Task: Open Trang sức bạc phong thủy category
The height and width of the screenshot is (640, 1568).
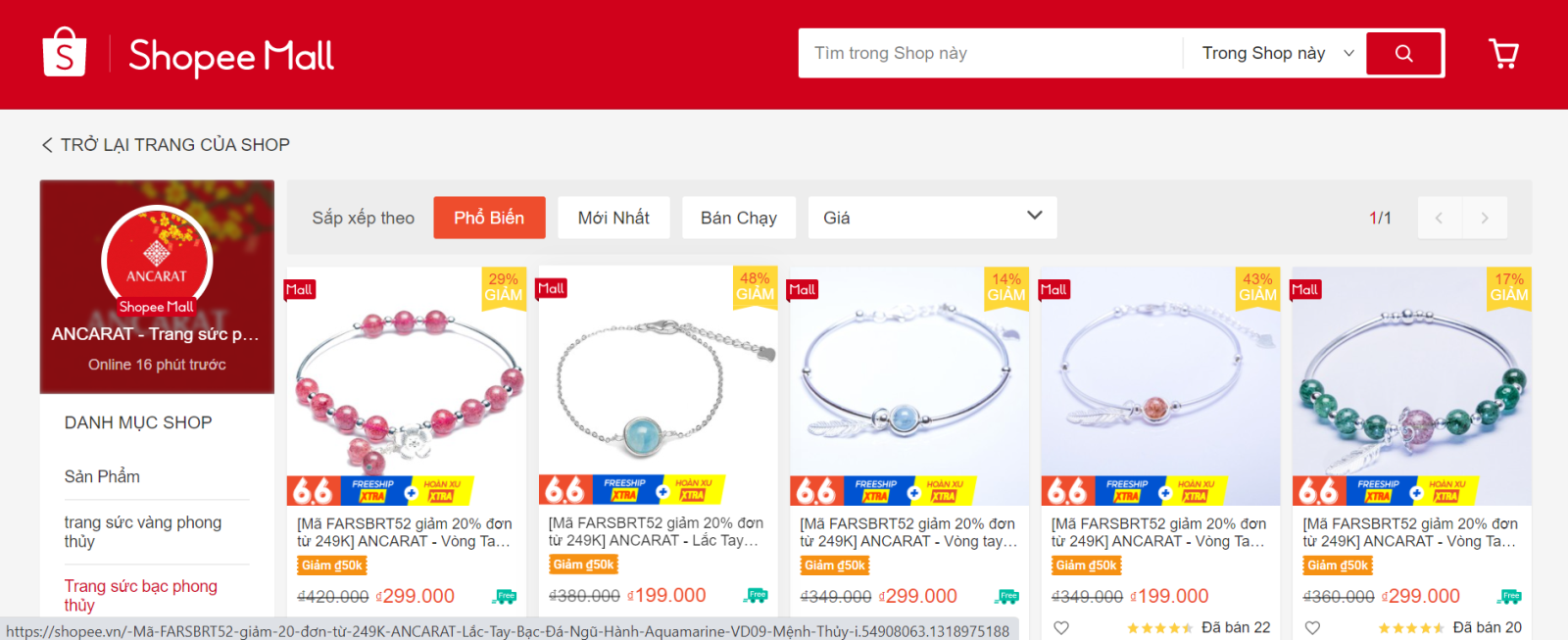Action: point(141,595)
